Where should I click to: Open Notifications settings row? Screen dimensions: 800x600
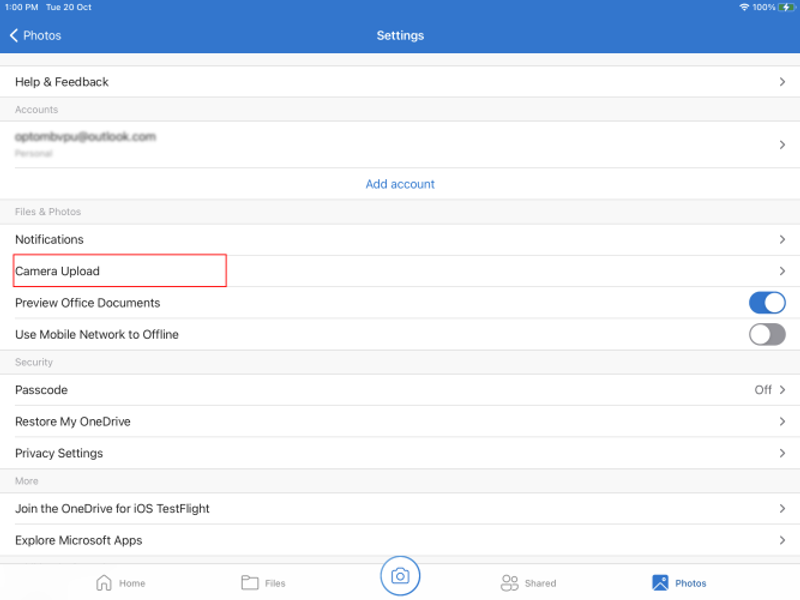400,240
